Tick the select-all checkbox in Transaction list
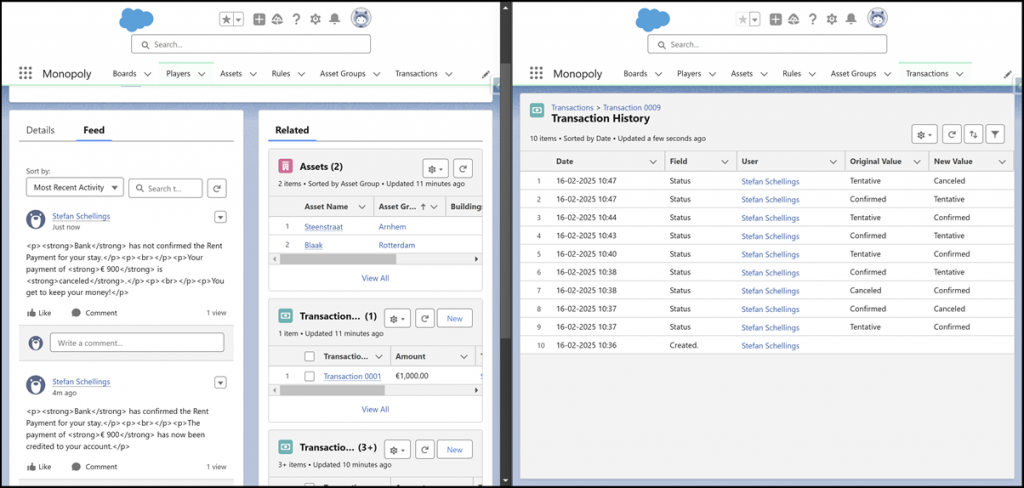The width and height of the screenshot is (1024, 488). (310, 356)
